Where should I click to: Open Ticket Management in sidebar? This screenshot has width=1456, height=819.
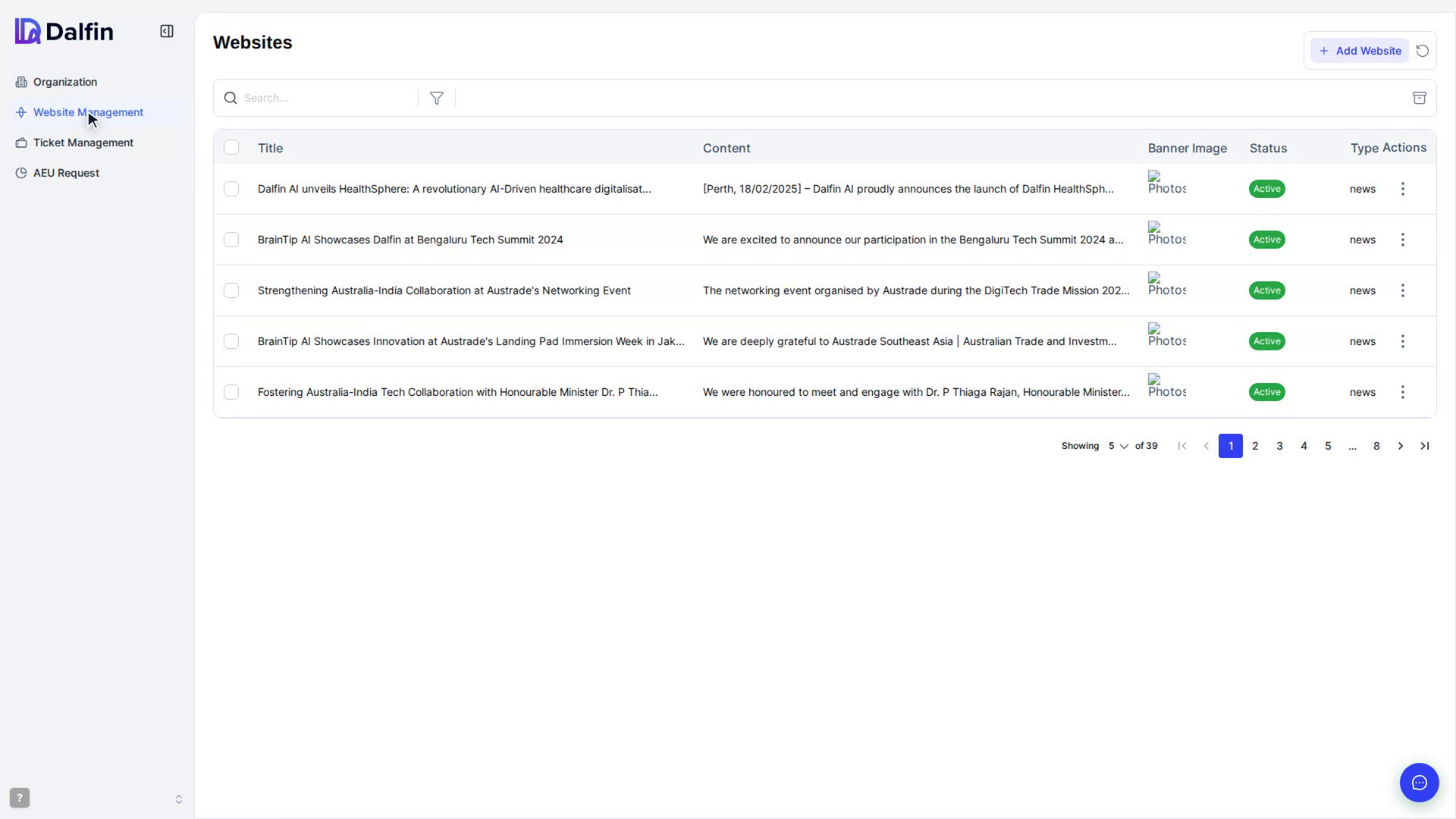(83, 143)
